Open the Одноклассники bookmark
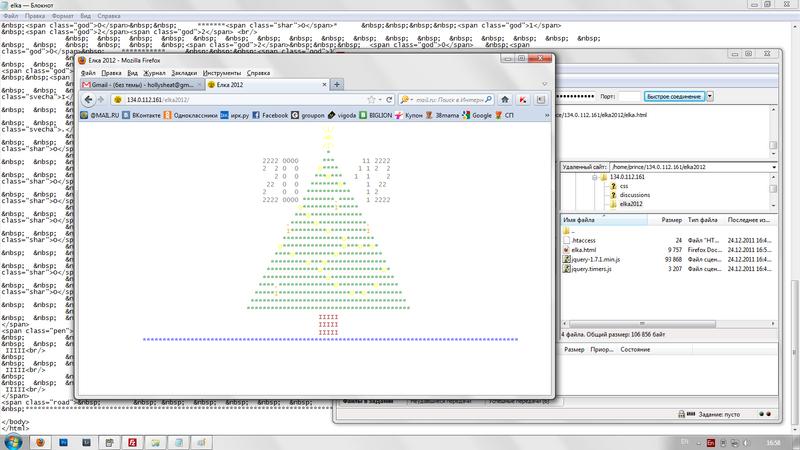 (190, 115)
